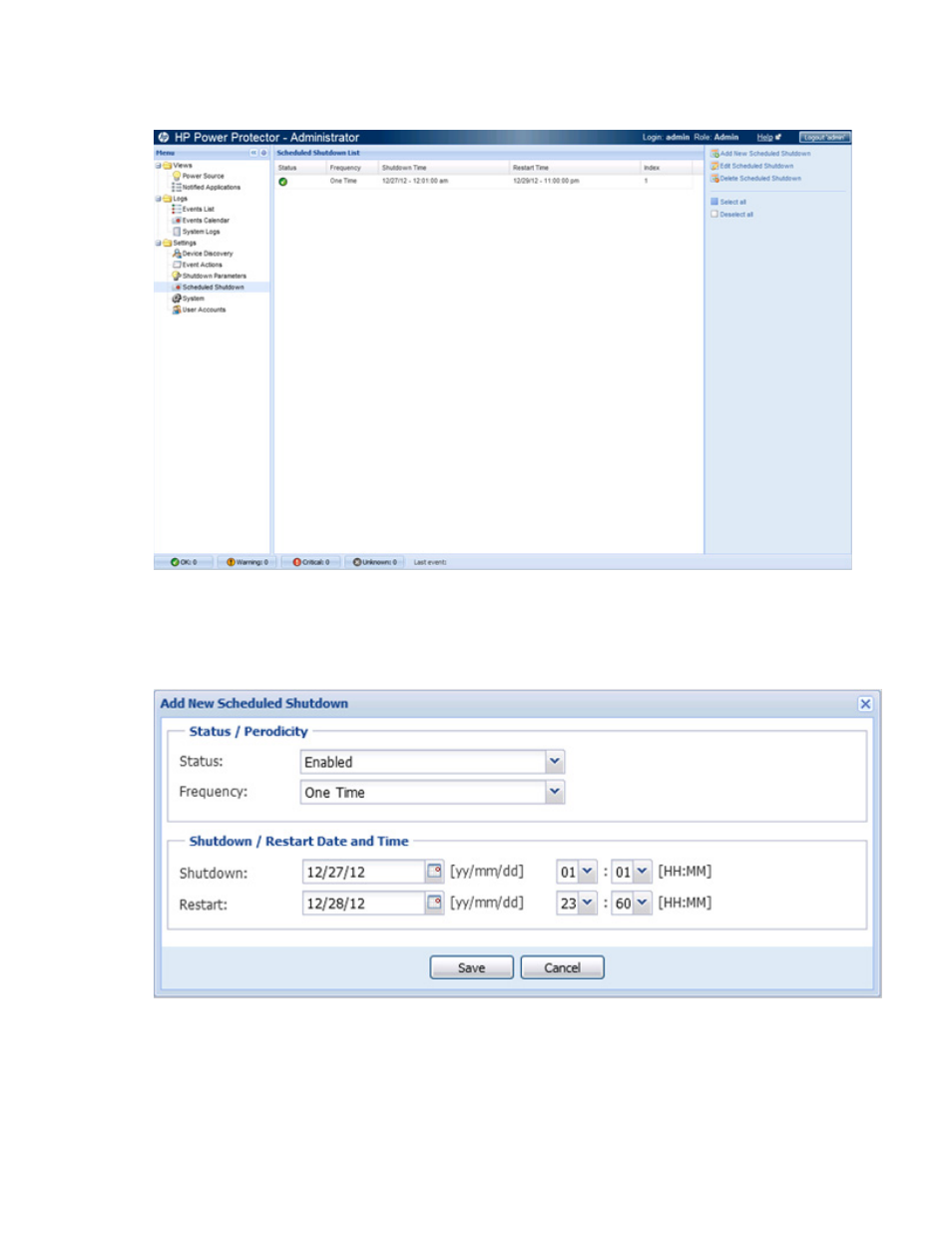Open the Status dropdown showing Enabled

click(555, 762)
